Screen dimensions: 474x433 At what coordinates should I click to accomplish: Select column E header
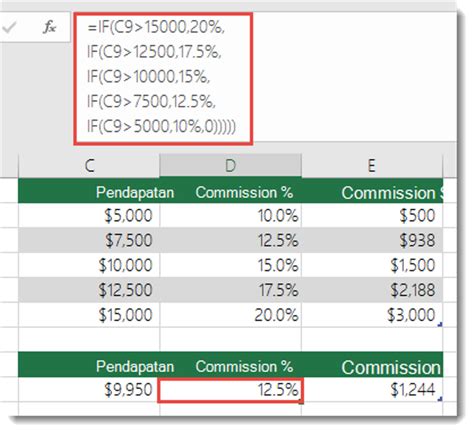(x=372, y=165)
